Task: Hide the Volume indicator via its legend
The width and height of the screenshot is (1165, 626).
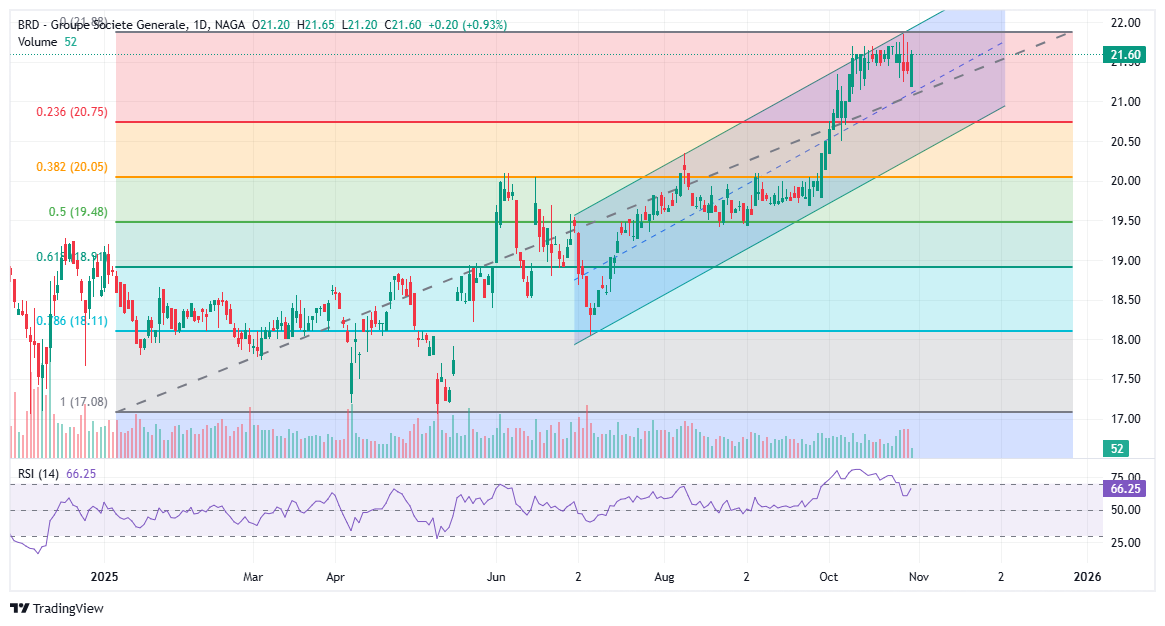Action: point(37,42)
